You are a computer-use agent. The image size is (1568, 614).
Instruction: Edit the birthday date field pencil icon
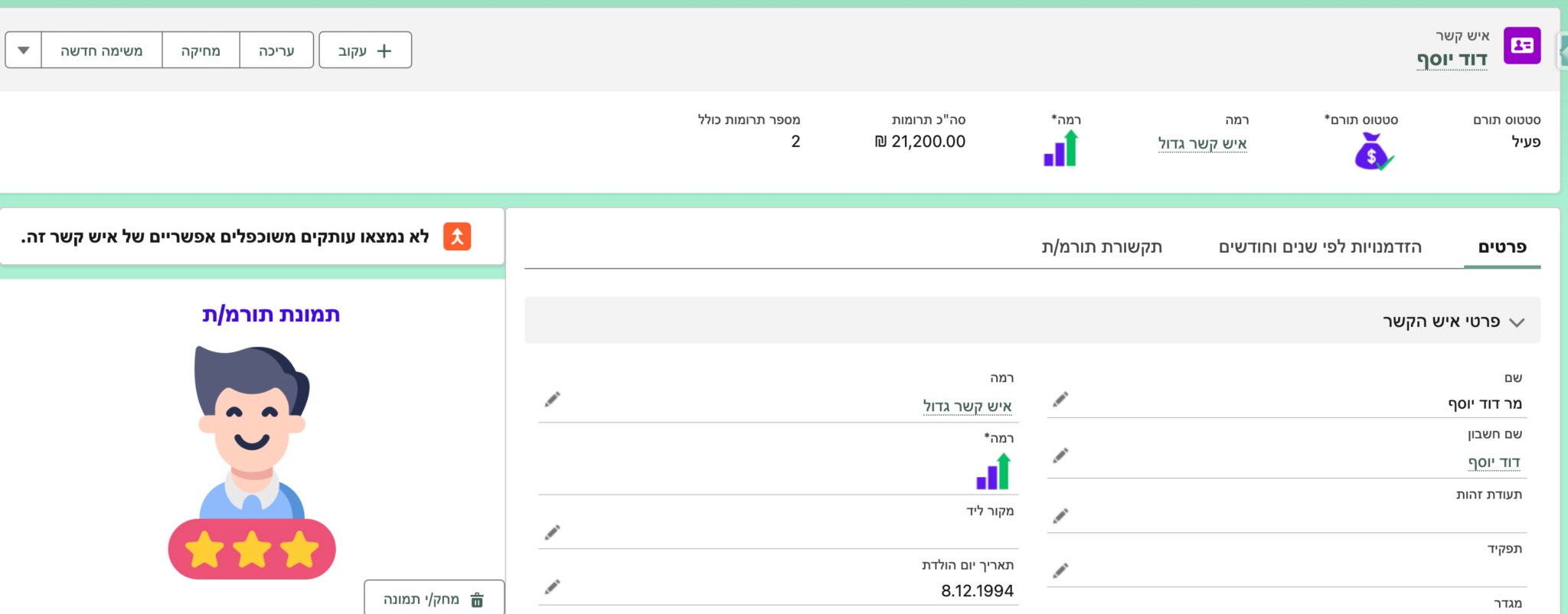552,587
